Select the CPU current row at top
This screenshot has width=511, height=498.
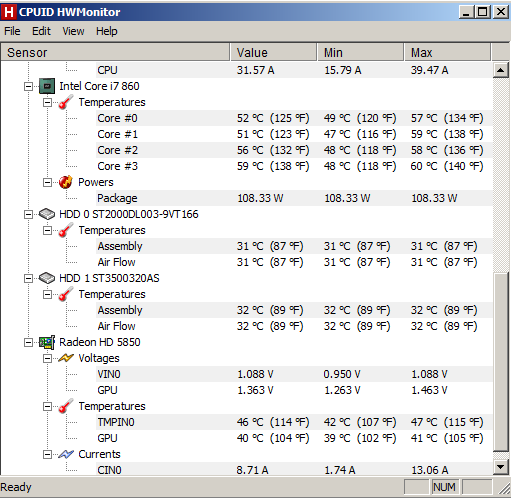click(294, 70)
